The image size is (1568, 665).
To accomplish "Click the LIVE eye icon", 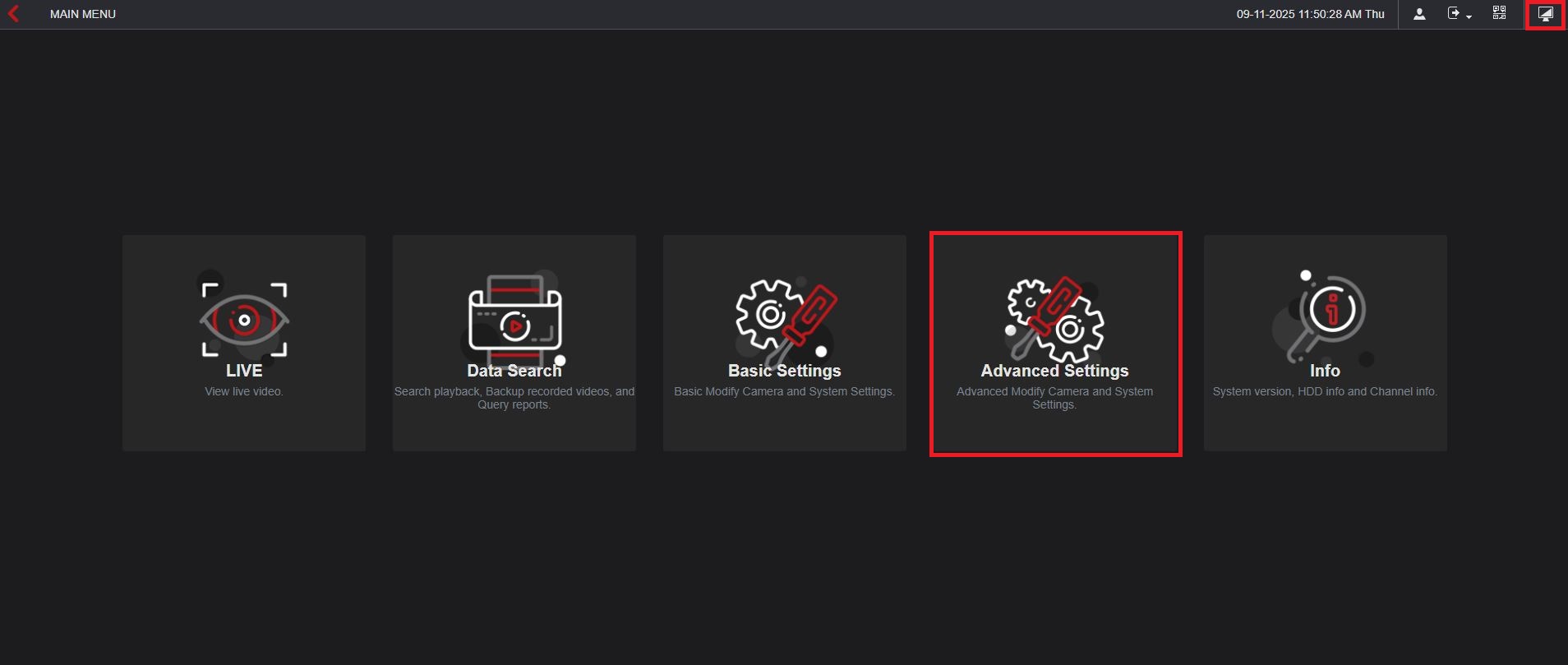I will [x=244, y=319].
